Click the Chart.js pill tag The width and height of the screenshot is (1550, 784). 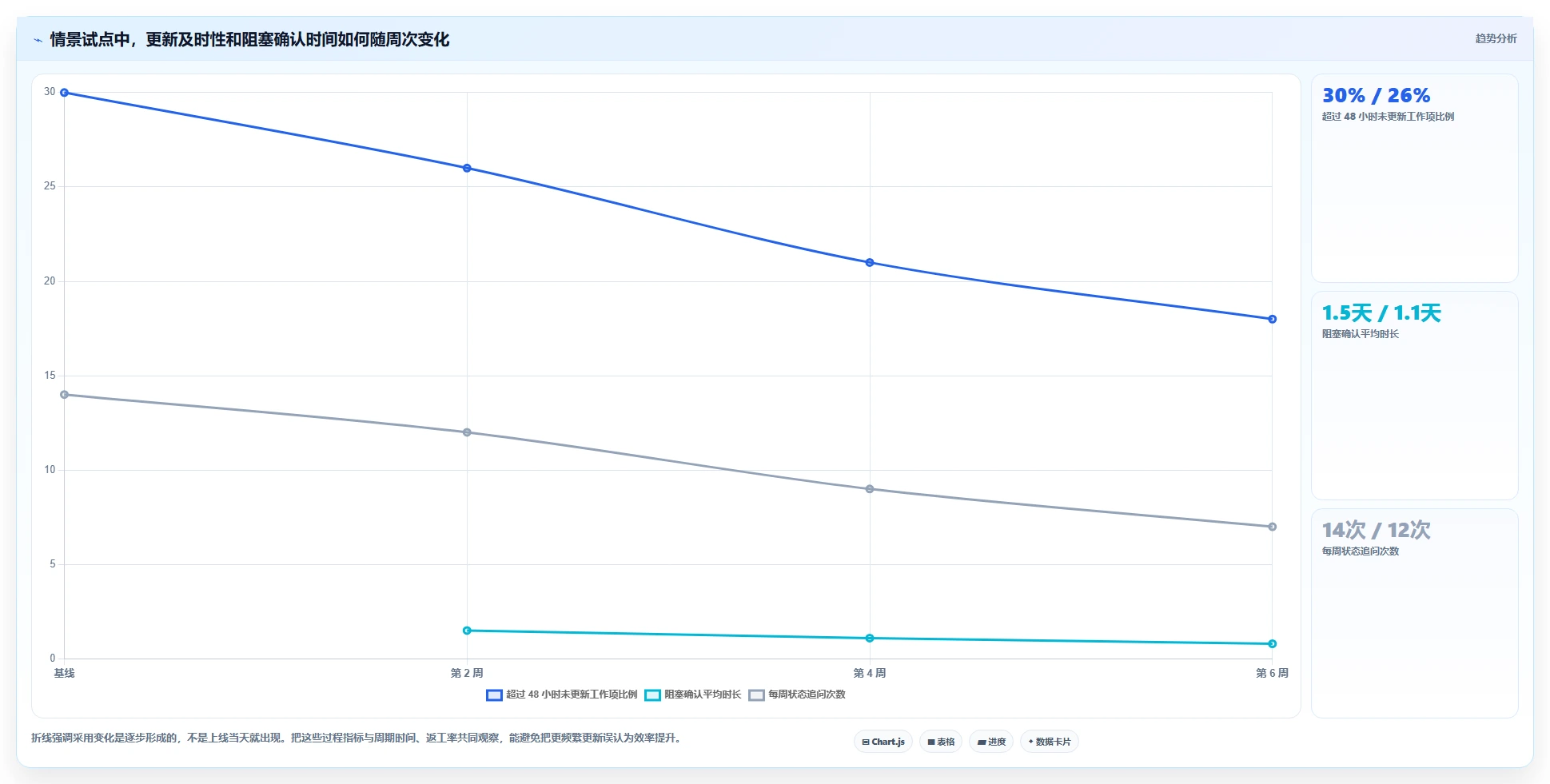coord(883,742)
